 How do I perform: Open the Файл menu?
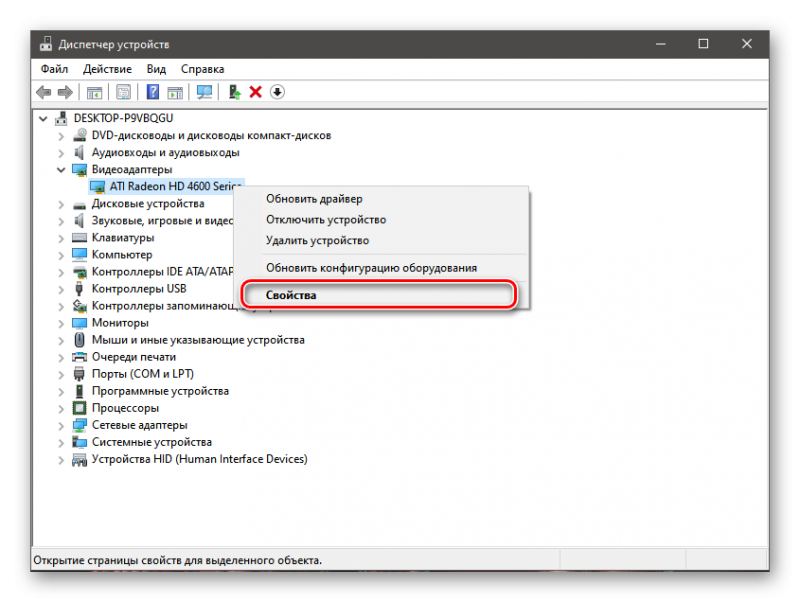54,69
